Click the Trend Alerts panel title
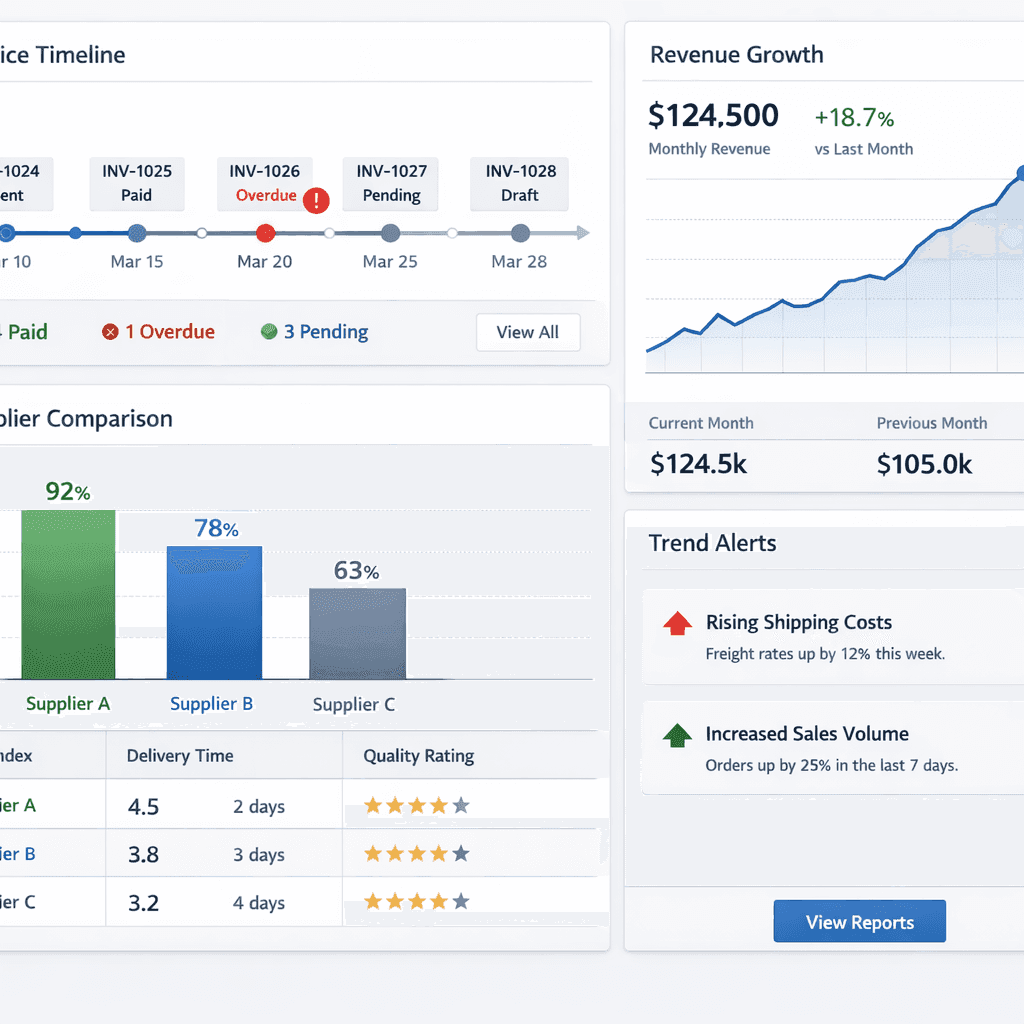Image resolution: width=1024 pixels, height=1024 pixels. tap(712, 543)
